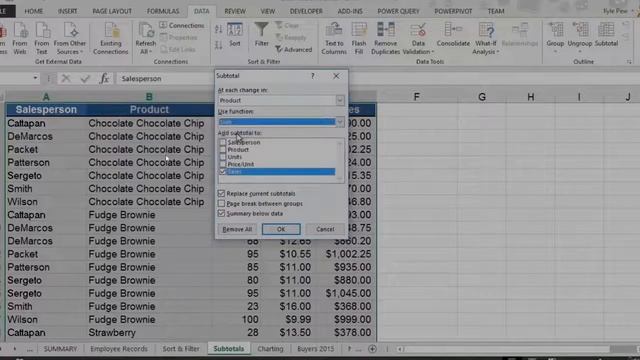Open the Connections command

182,25
